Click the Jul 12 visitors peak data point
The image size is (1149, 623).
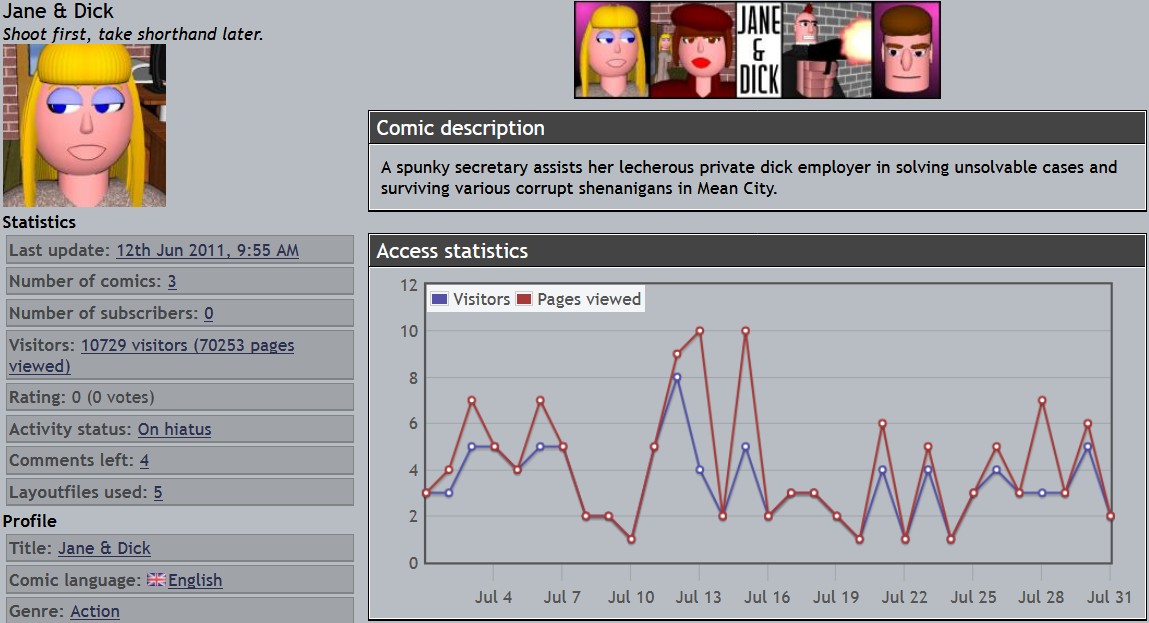click(677, 377)
